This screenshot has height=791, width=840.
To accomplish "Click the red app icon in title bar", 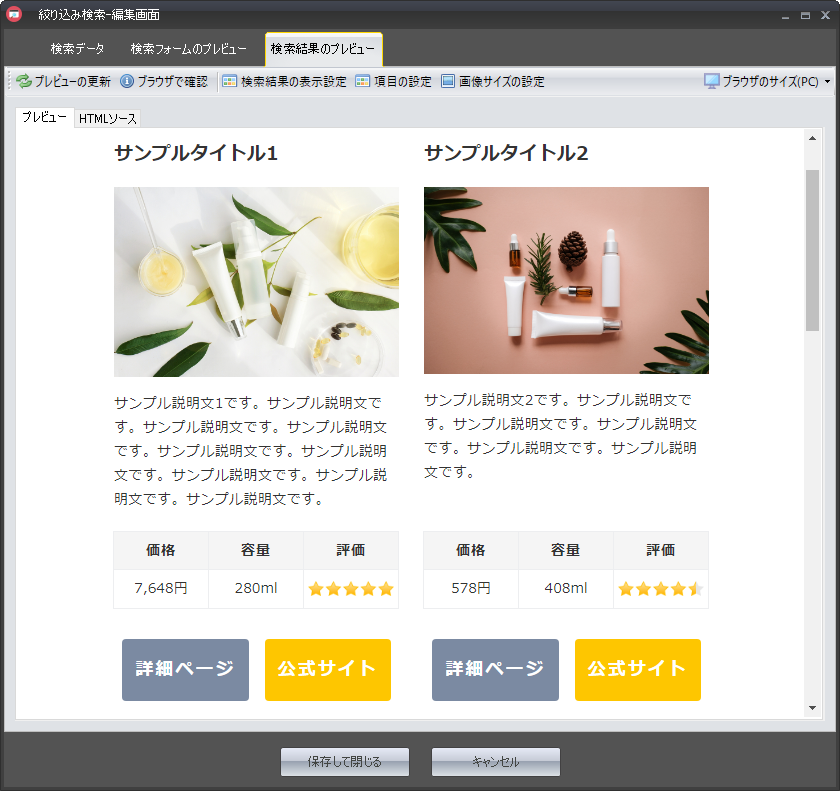I will coord(15,15).
